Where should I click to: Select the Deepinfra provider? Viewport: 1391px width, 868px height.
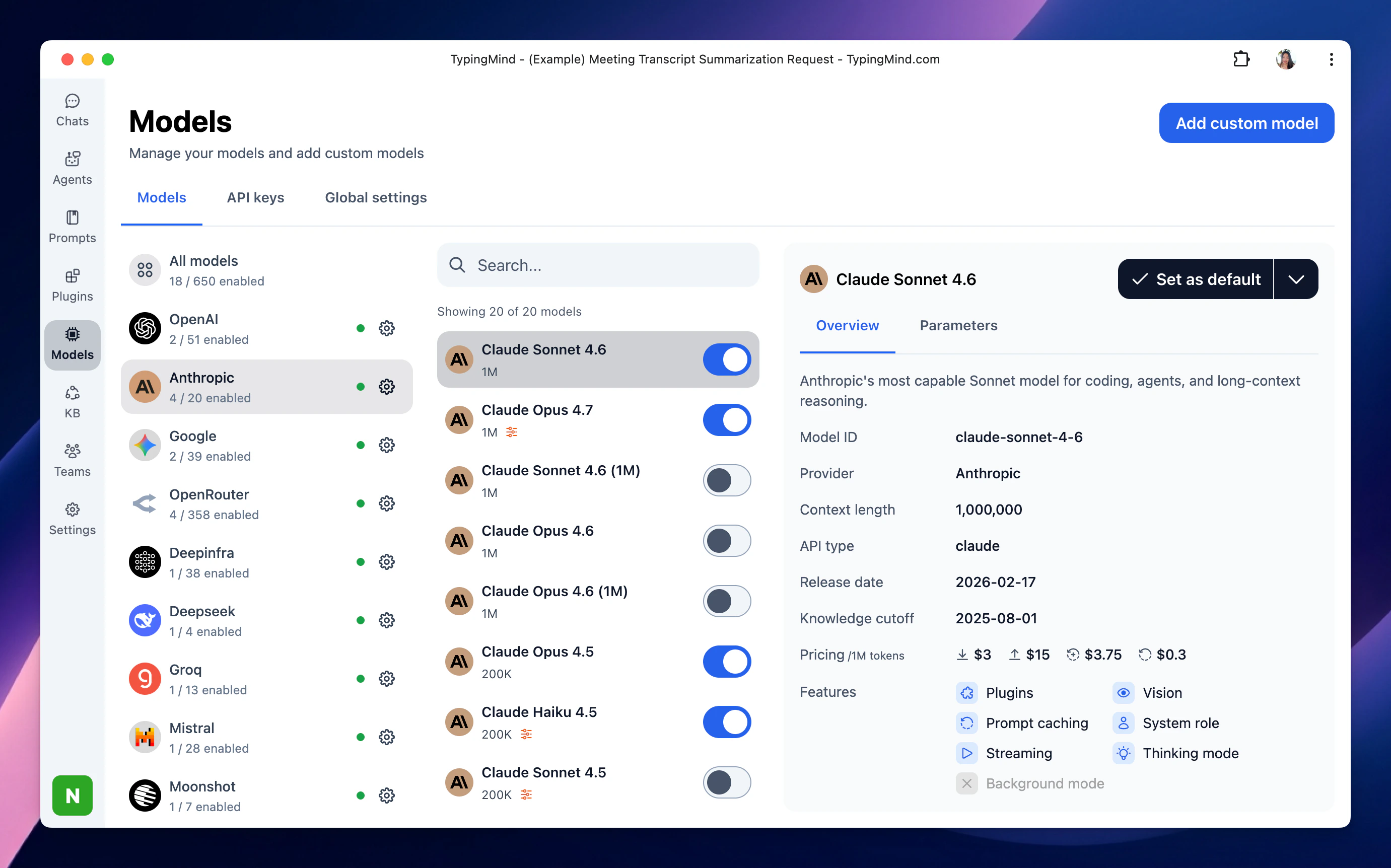(x=266, y=562)
